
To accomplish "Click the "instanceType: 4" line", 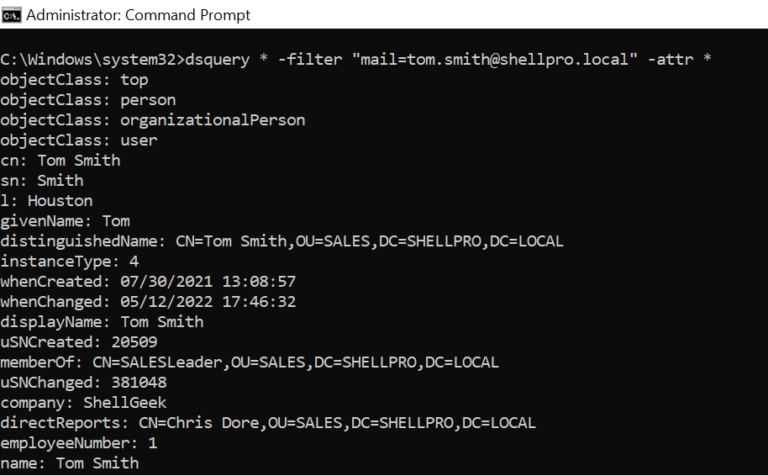I will coord(69,261).
